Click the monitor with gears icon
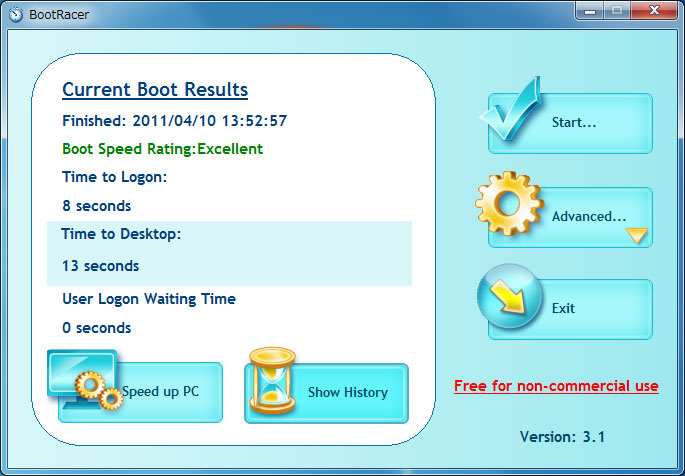 click(85, 379)
